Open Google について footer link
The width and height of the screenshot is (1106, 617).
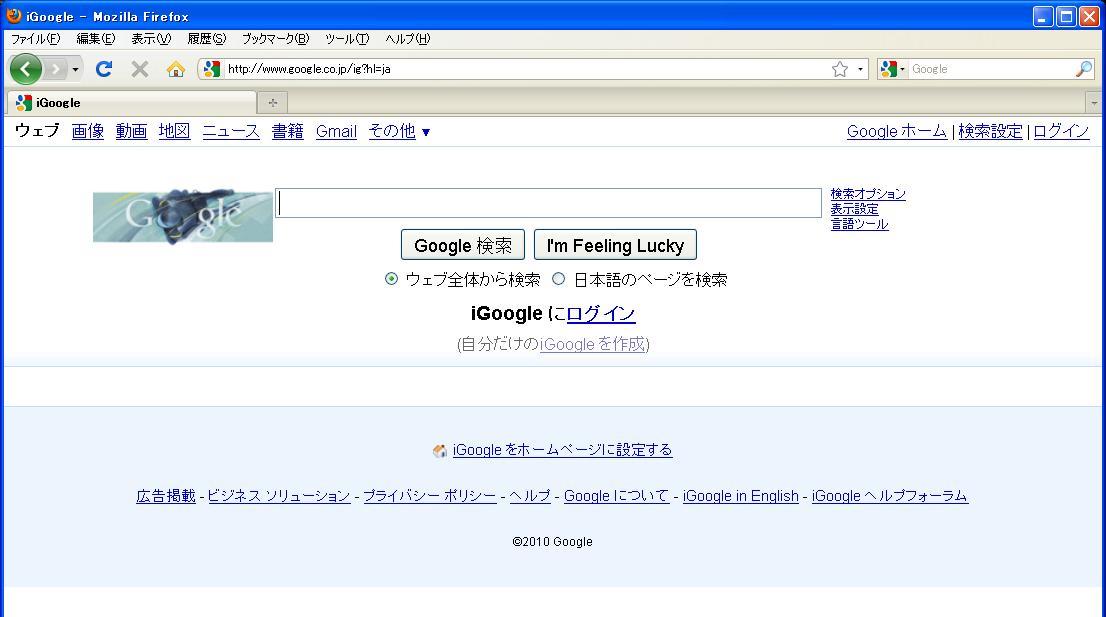click(616, 496)
